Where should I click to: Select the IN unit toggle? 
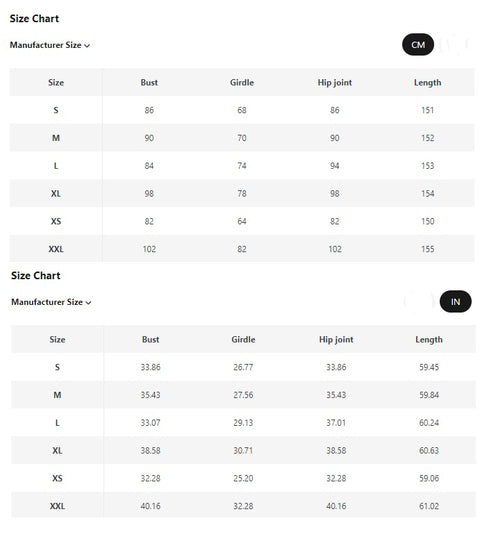[455, 301]
